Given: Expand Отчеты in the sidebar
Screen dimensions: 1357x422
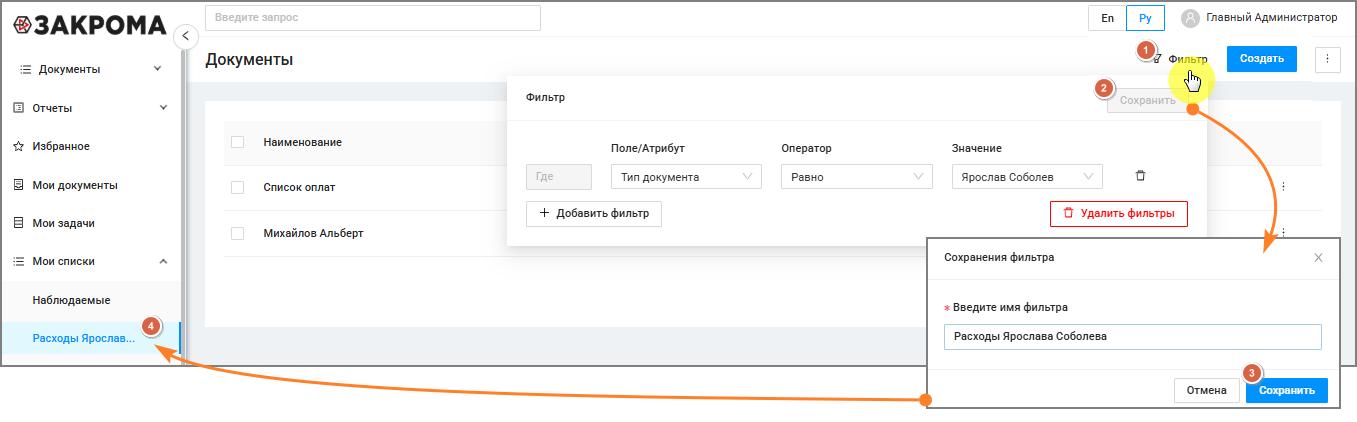Looking at the screenshot, I should coord(90,108).
